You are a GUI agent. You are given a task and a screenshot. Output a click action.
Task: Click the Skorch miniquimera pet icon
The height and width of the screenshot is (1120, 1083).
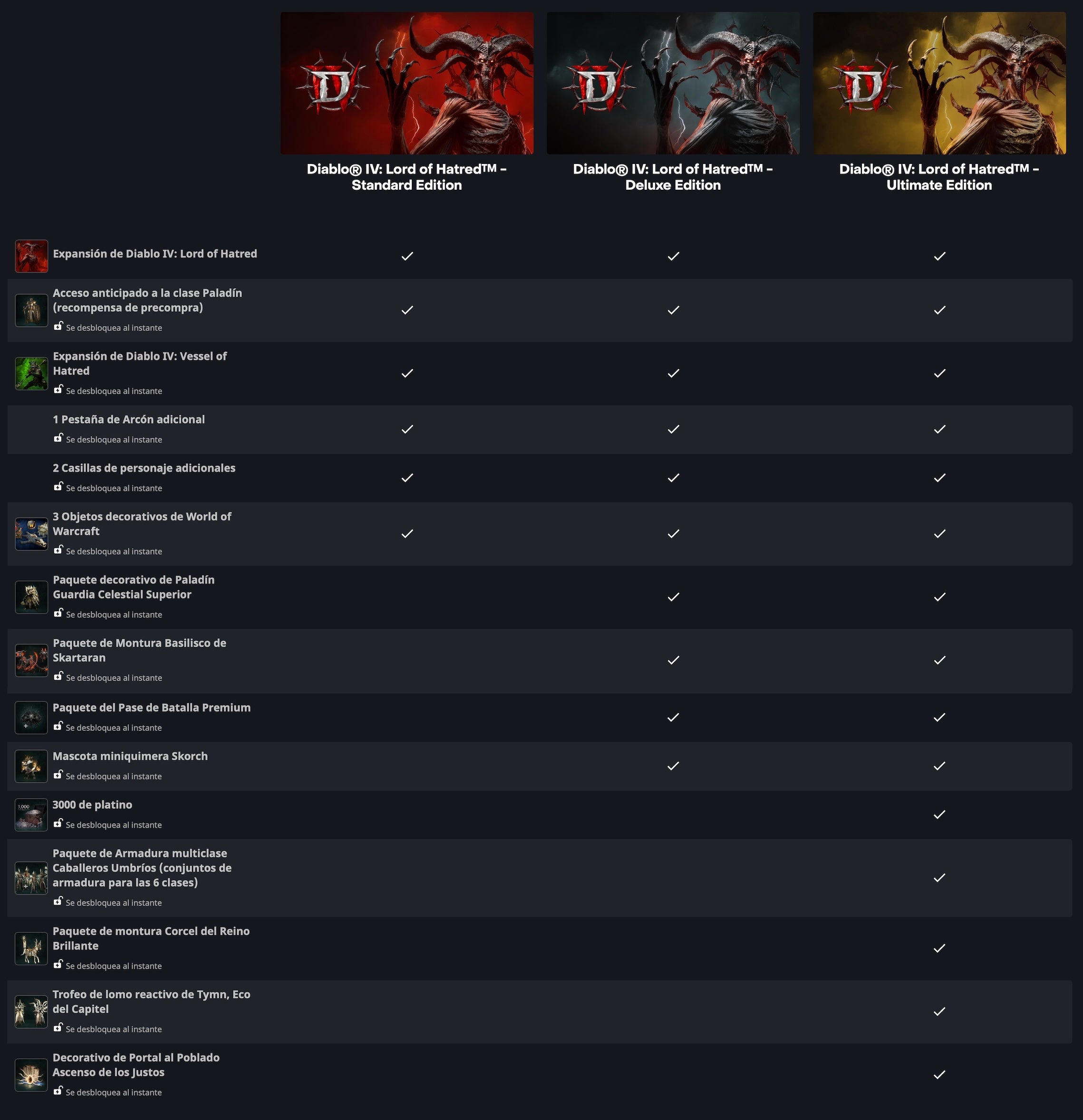(x=31, y=766)
